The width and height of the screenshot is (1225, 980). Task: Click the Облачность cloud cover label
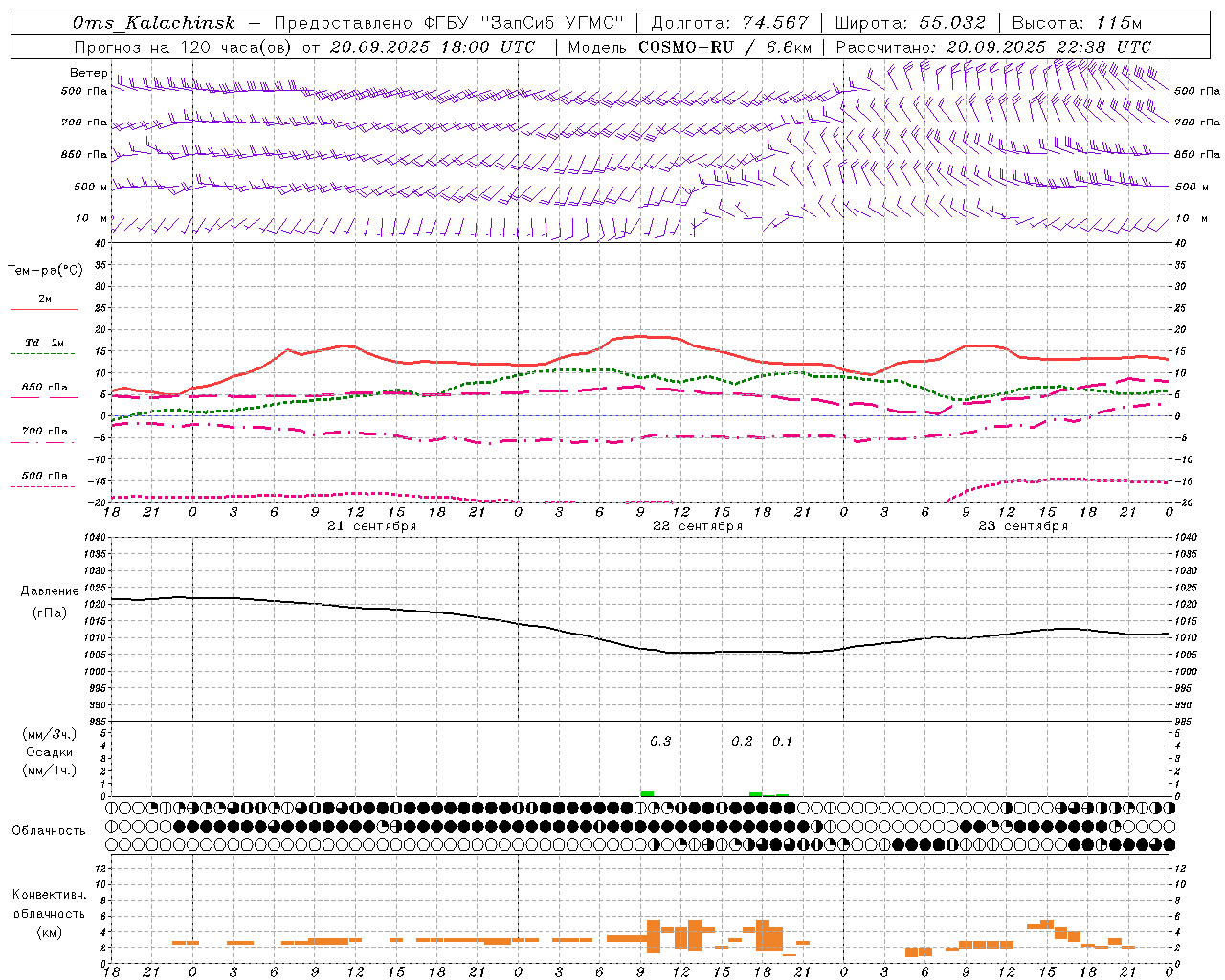49,831
